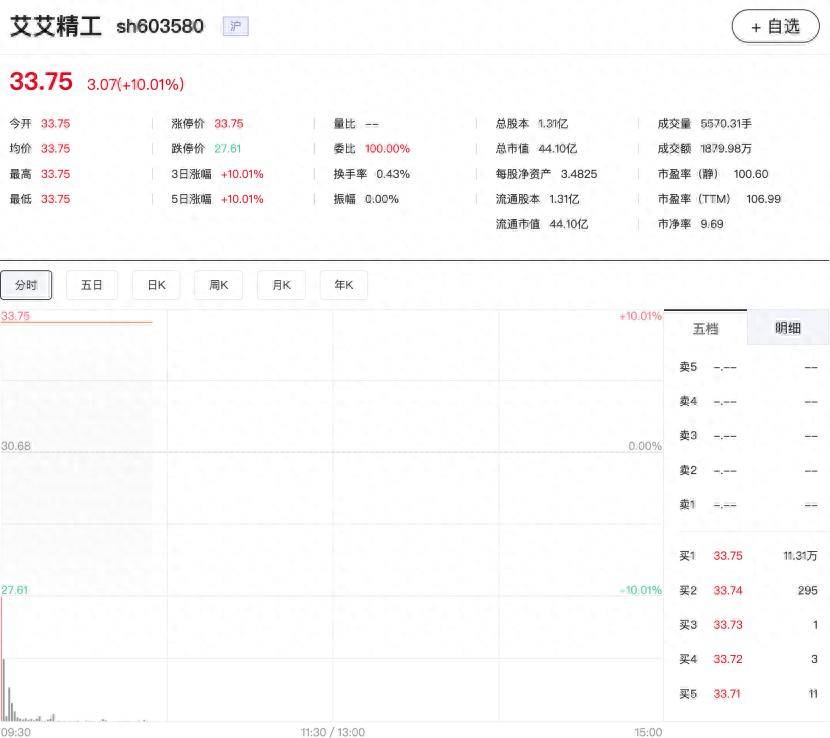
Task: Click the 流通市值 value 44.10亿
Action: (x=569, y=224)
